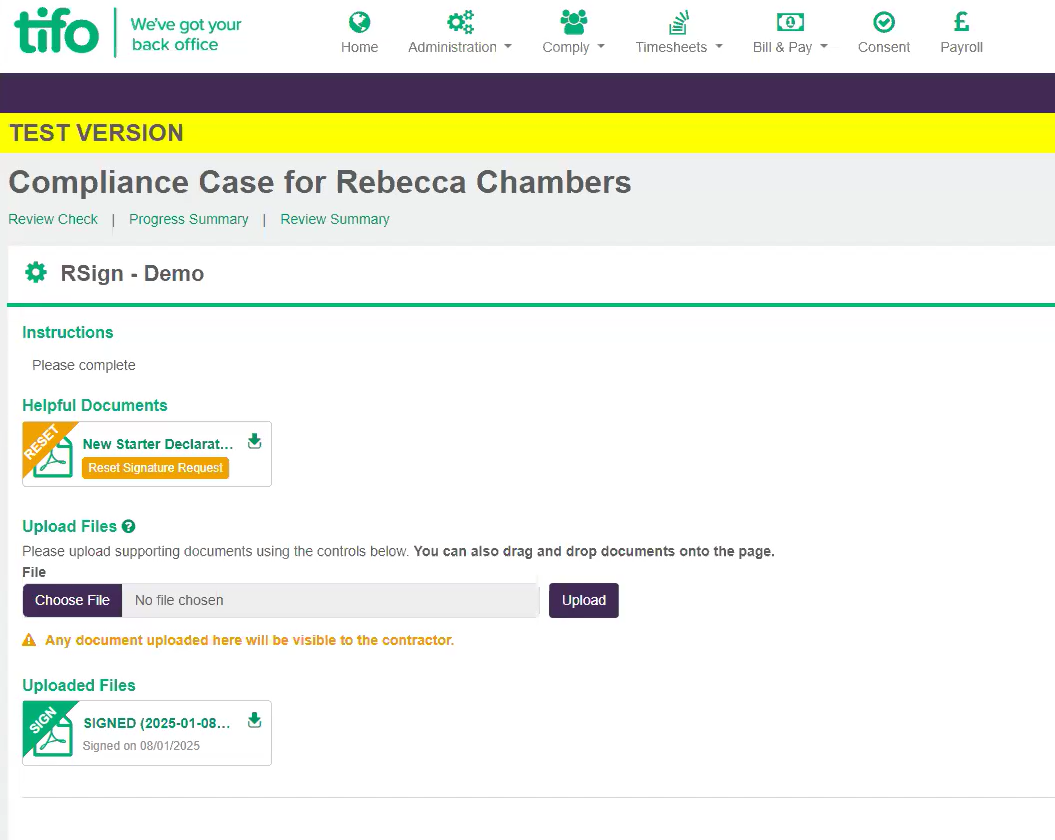This screenshot has height=840, width=1055.
Task: Open the Review Summary link
Action: pyautogui.click(x=335, y=219)
